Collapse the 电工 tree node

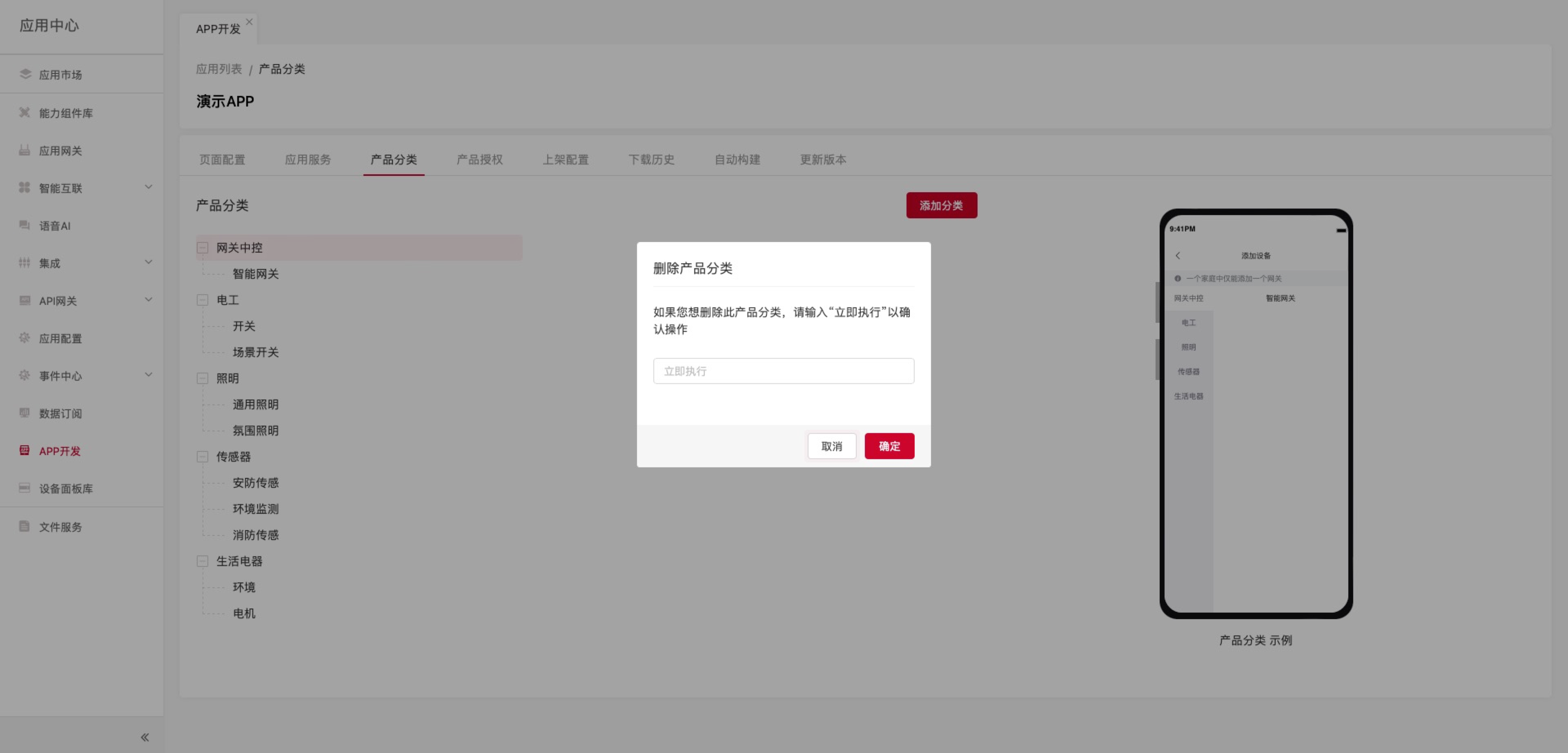[203, 300]
